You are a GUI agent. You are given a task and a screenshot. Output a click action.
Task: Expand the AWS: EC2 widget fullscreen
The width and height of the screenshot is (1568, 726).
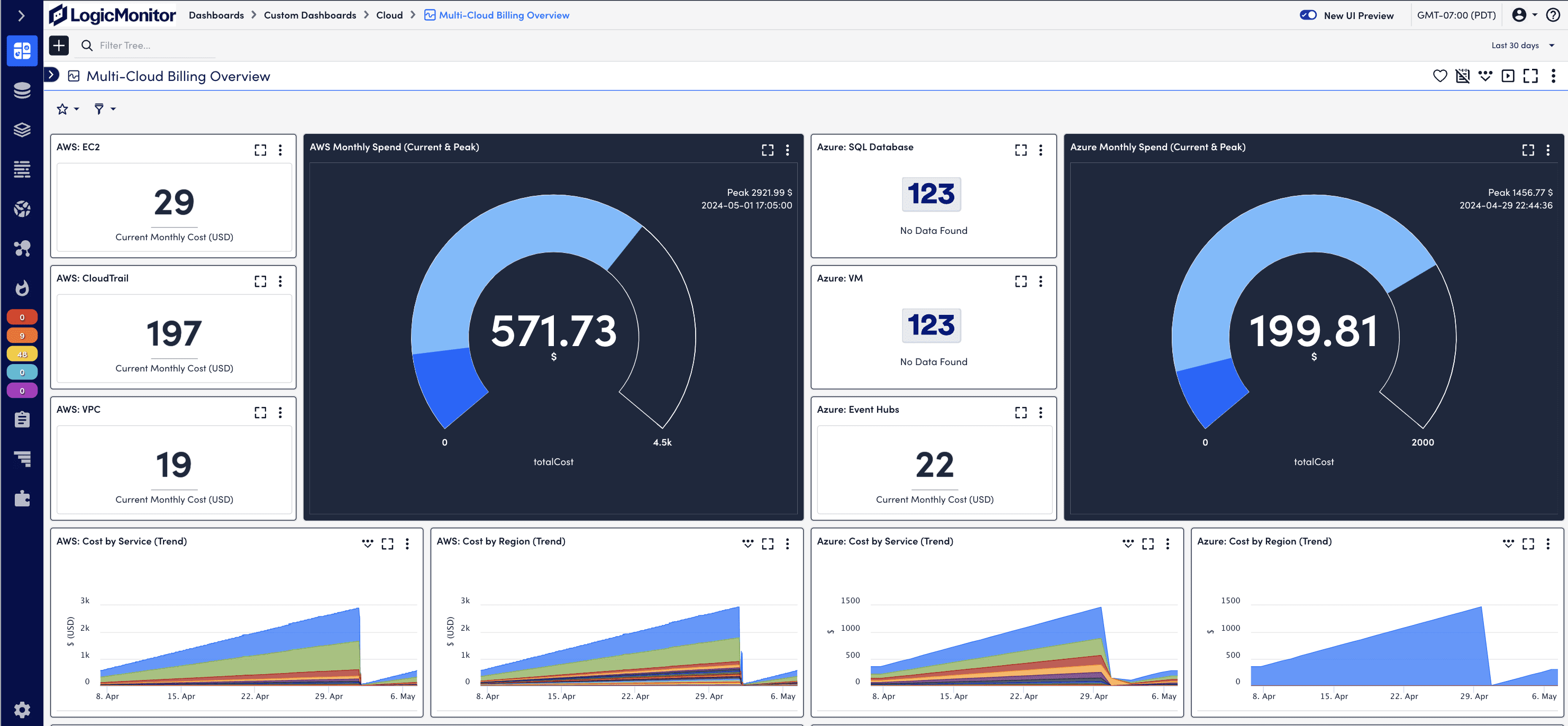coord(260,150)
